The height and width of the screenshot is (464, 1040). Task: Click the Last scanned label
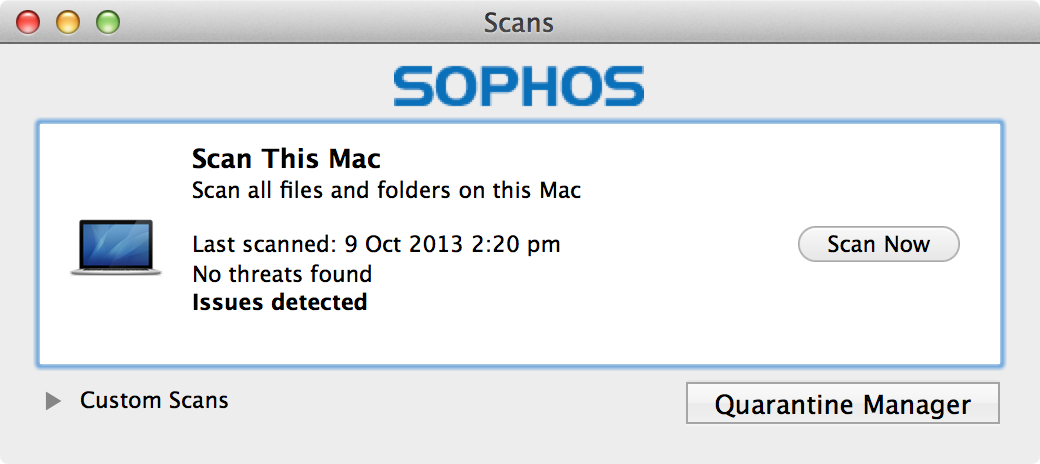[265, 244]
